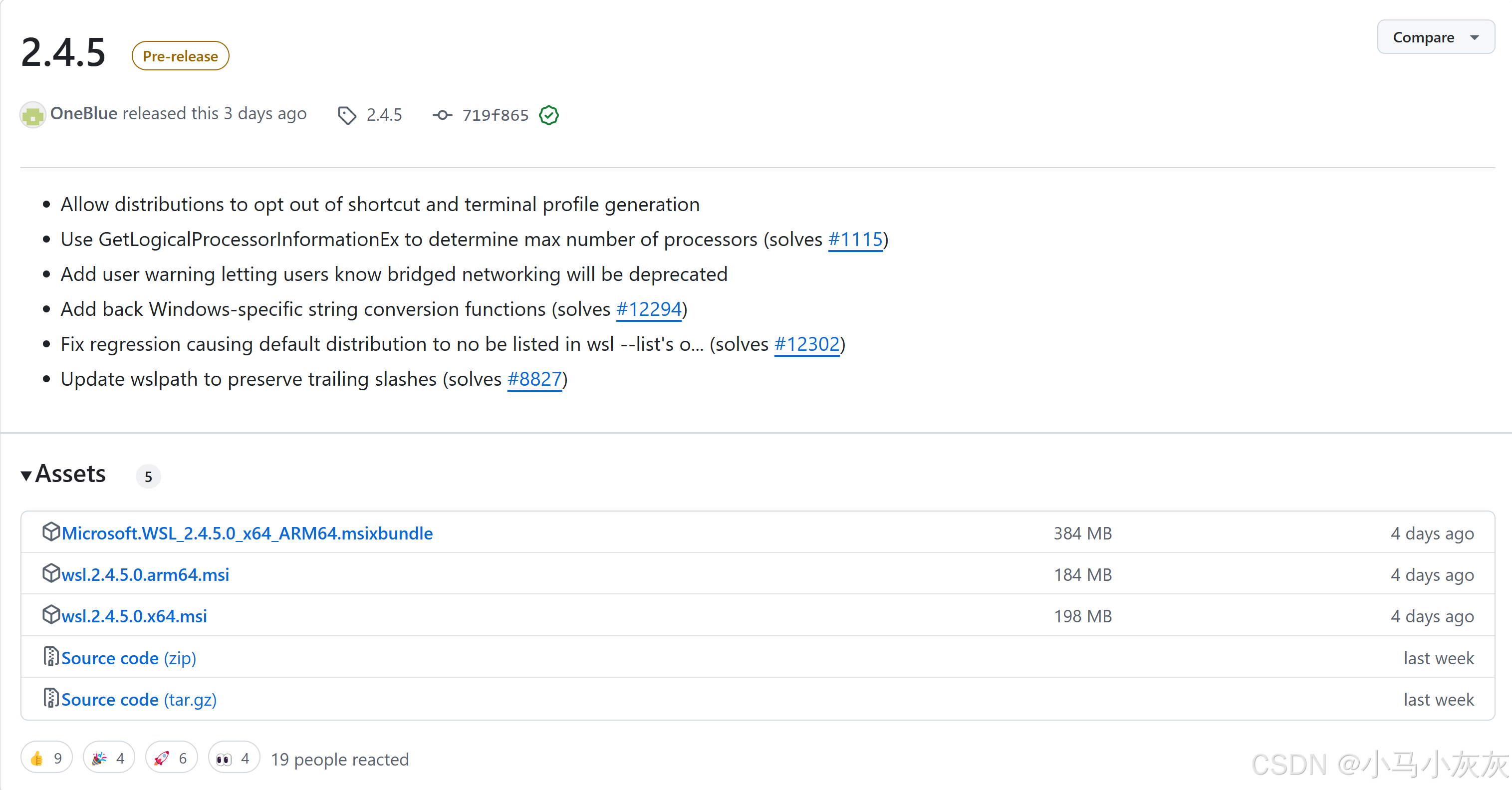
Task: Click package icon beside wsl.2.4.5.0.arm64.msi
Action: (51, 573)
